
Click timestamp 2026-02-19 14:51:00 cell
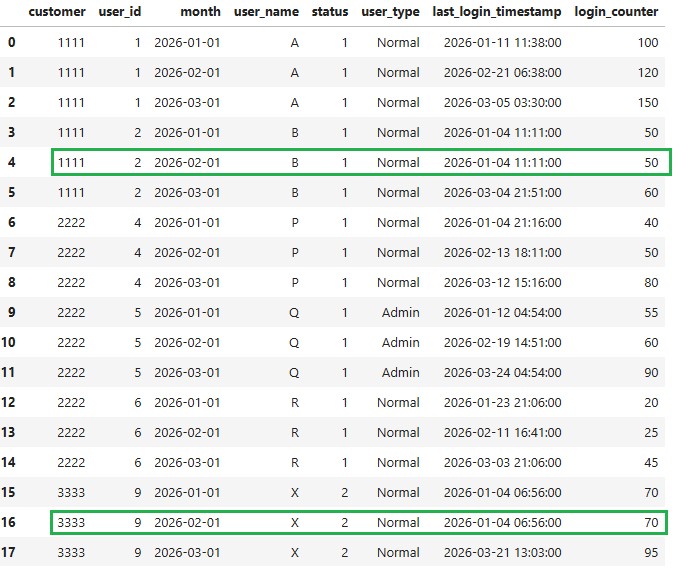(x=502, y=342)
